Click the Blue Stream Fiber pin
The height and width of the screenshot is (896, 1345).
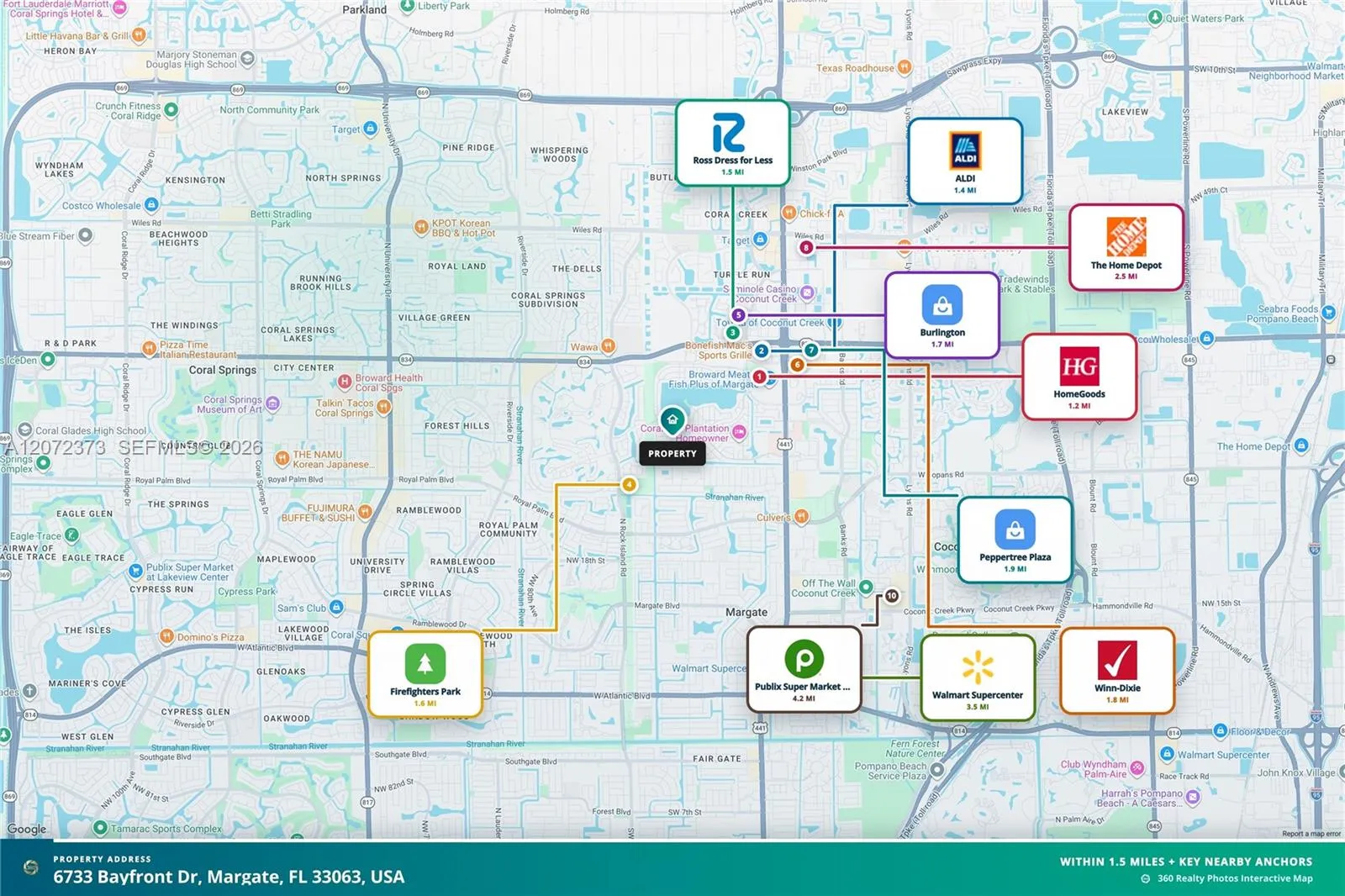(85, 235)
